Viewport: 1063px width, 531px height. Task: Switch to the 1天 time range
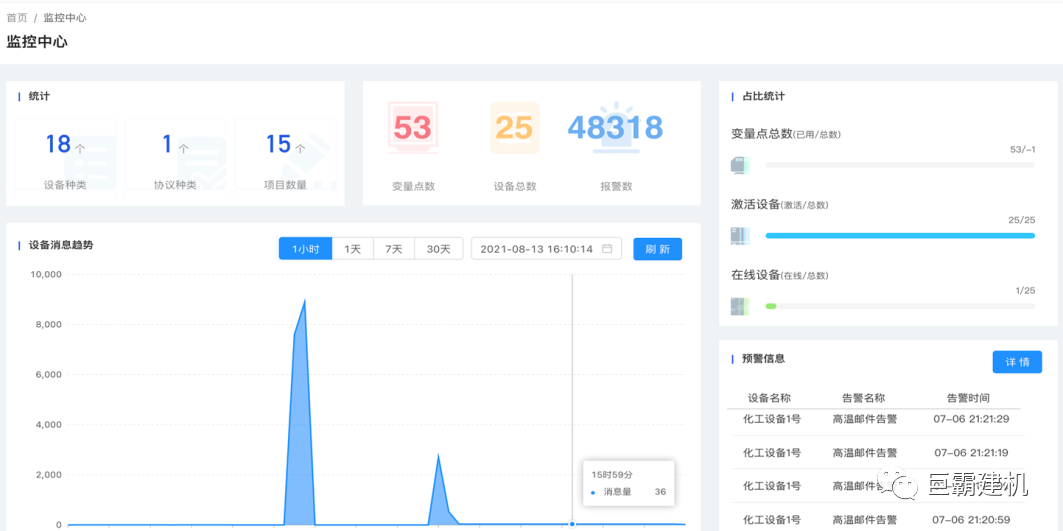(x=353, y=249)
